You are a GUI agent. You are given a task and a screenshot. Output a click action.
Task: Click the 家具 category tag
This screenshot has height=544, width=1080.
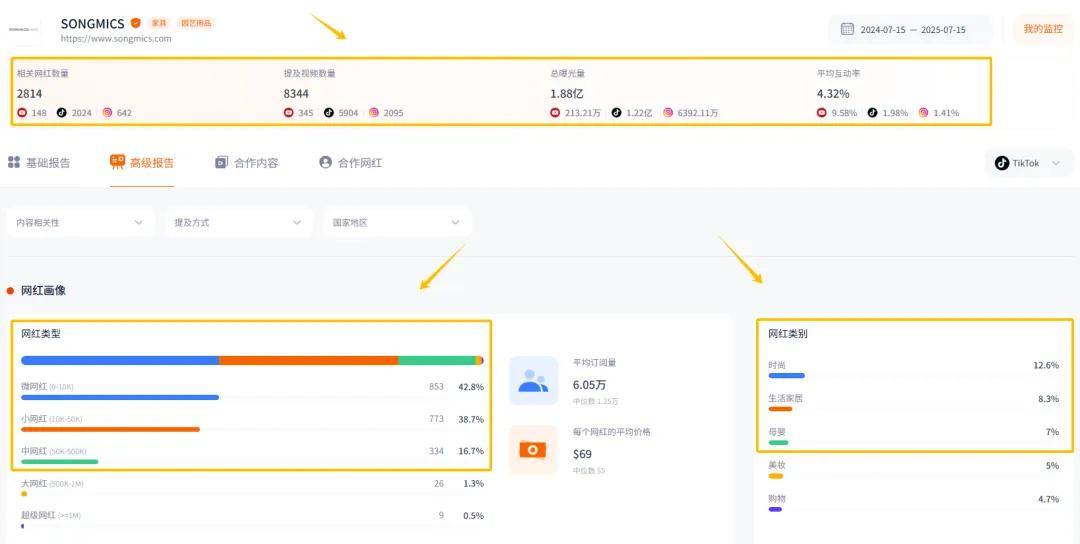tap(159, 23)
